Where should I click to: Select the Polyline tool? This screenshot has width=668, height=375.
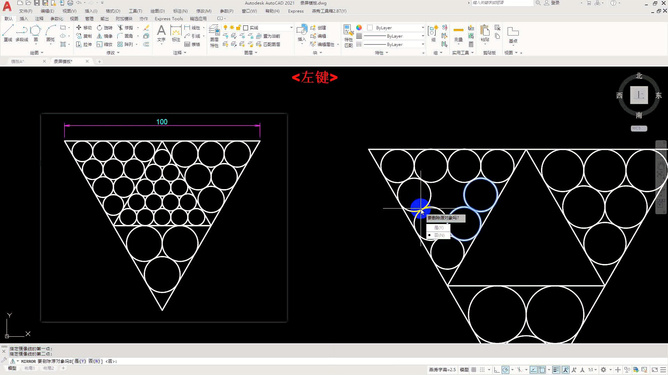pos(22,33)
